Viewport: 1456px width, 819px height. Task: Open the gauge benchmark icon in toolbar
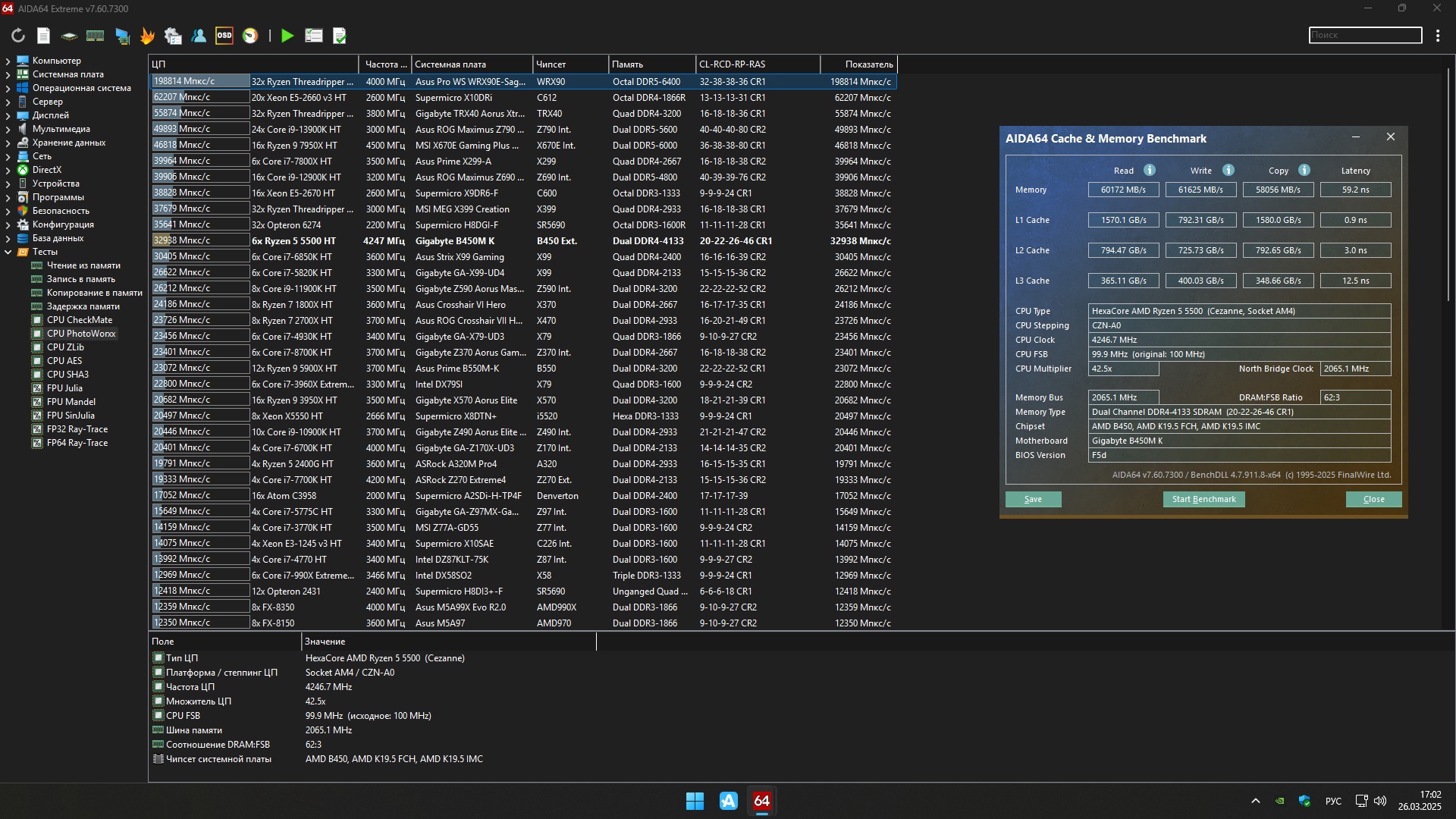[x=250, y=36]
